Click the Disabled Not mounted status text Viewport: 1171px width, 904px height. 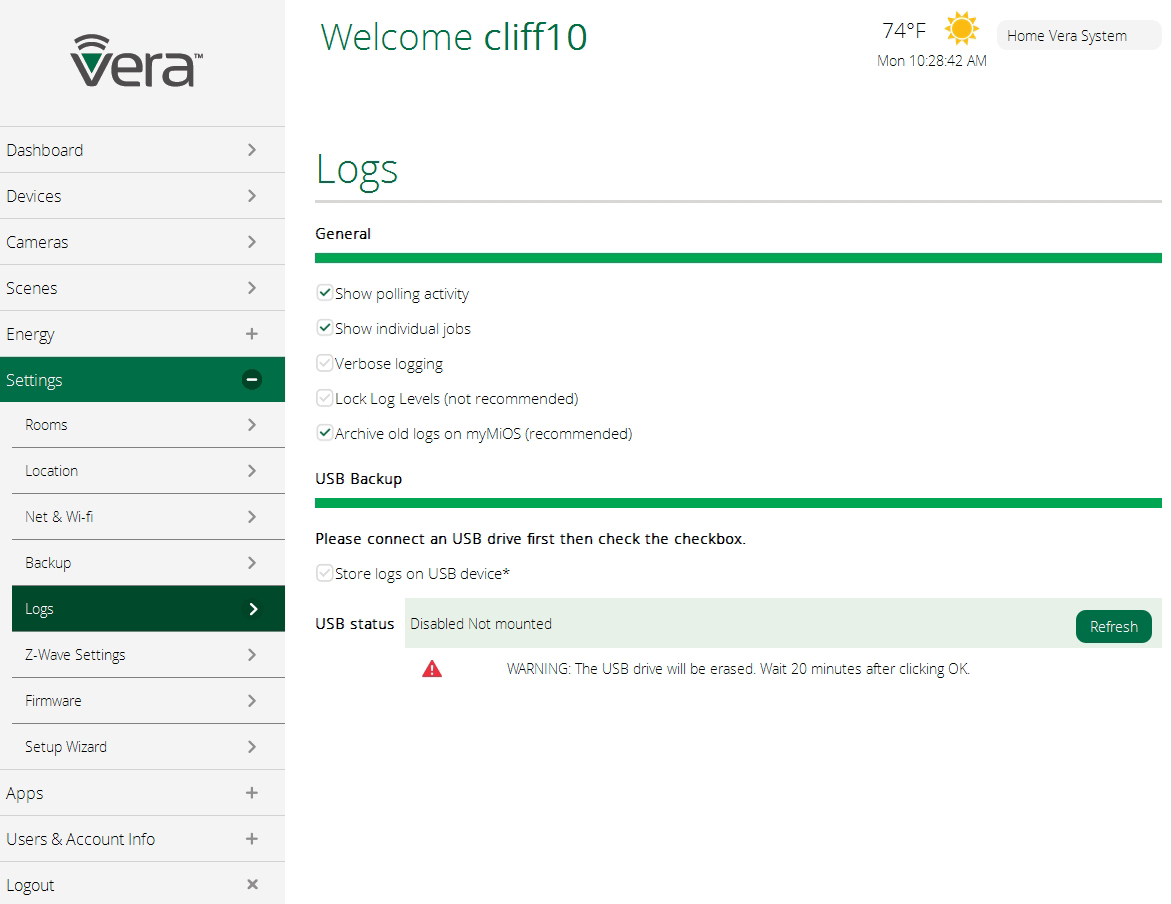(481, 624)
